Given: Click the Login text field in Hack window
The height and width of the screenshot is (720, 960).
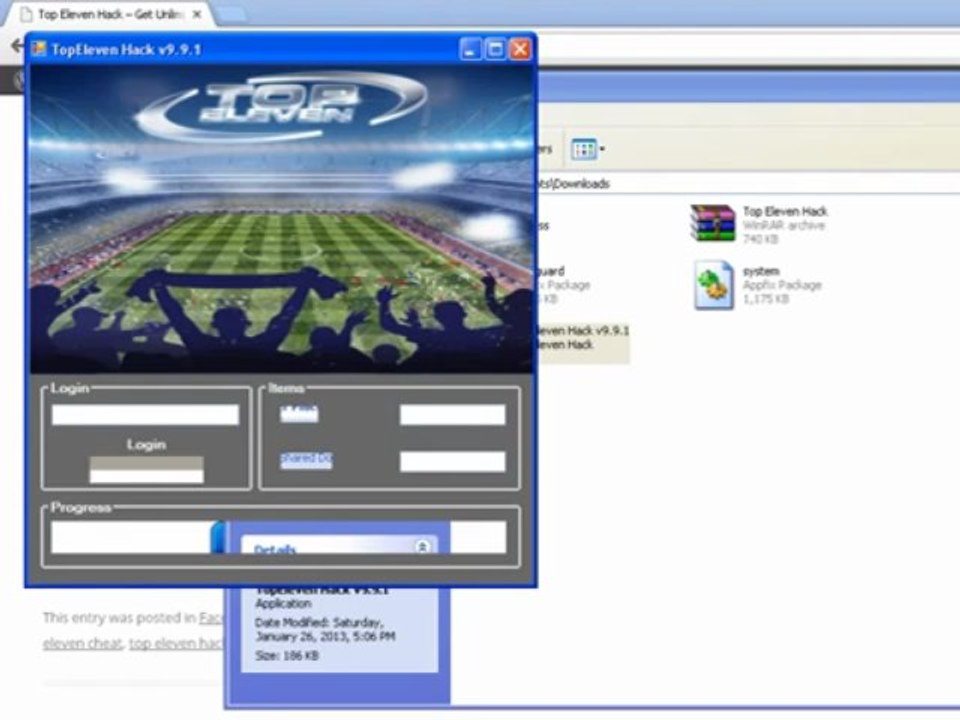Looking at the screenshot, I should (145, 414).
